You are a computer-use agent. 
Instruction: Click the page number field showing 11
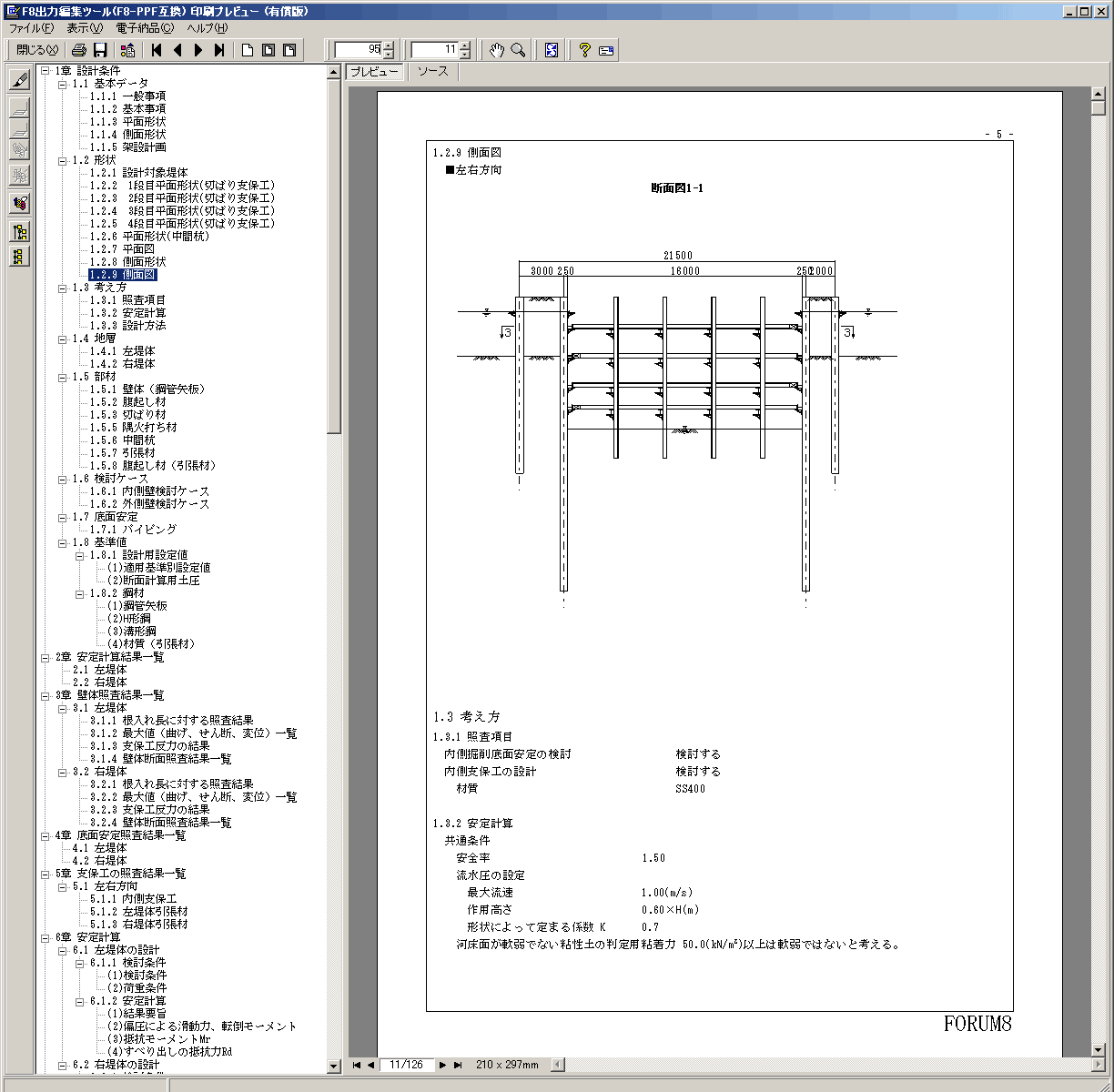pyautogui.click(x=435, y=50)
